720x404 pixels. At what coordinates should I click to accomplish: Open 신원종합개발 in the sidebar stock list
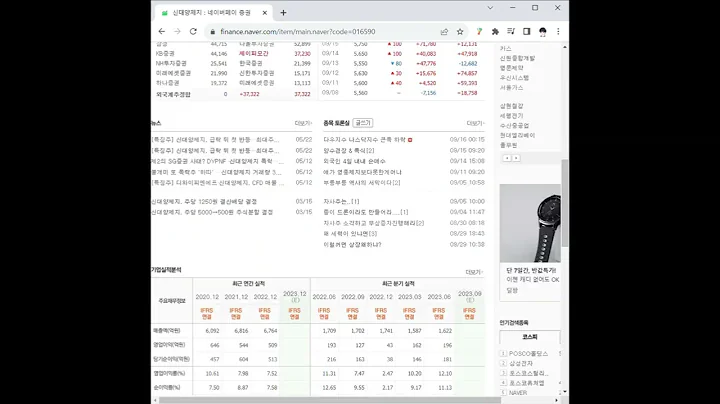point(518,58)
